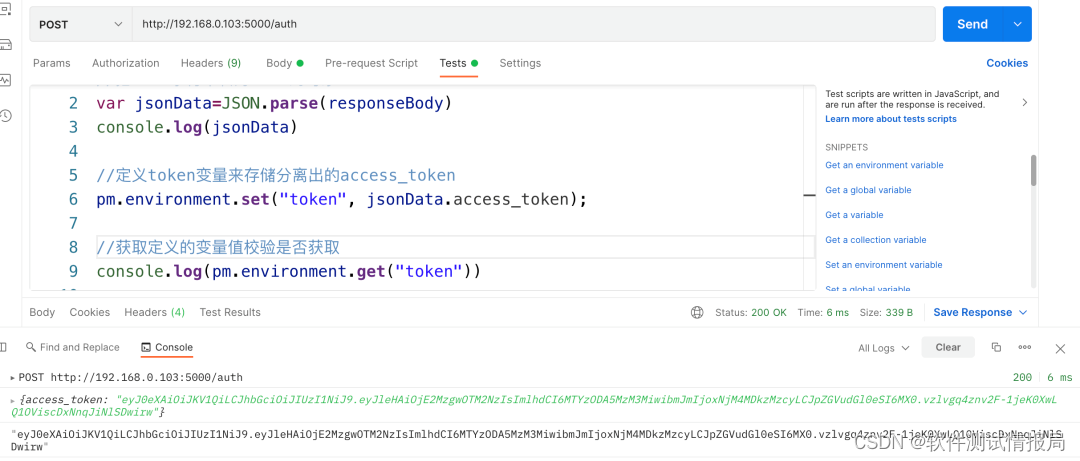Image resolution: width=1080 pixels, height=461 pixels.
Task: Insert Get an environment variable snippet
Action: tap(884, 165)
